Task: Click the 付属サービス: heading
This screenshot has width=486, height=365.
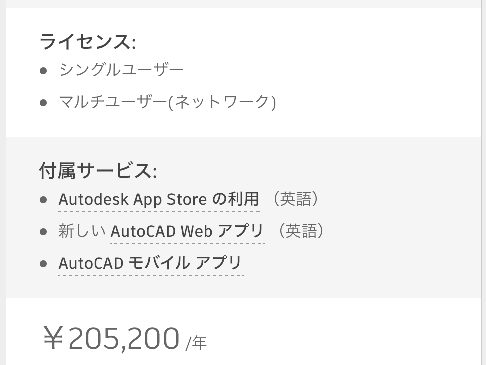Action: pyautogui.click(x=98, y=171)
